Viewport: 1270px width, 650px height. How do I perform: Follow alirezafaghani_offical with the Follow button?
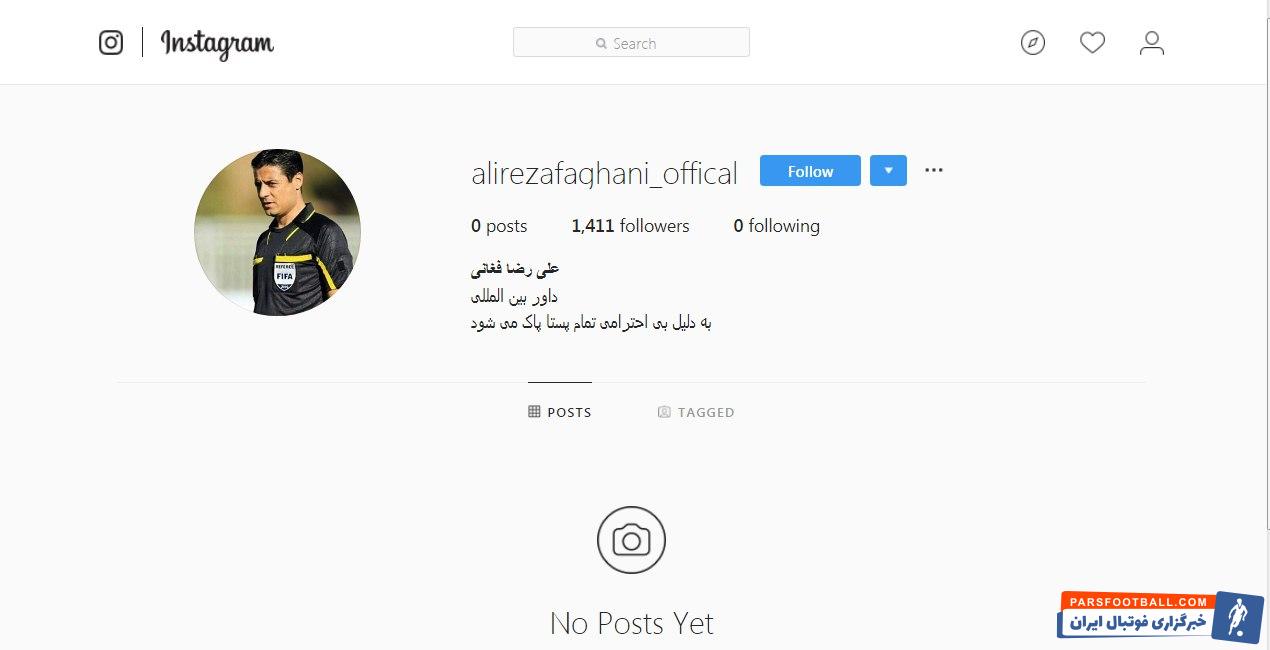(x=810, y=171)
